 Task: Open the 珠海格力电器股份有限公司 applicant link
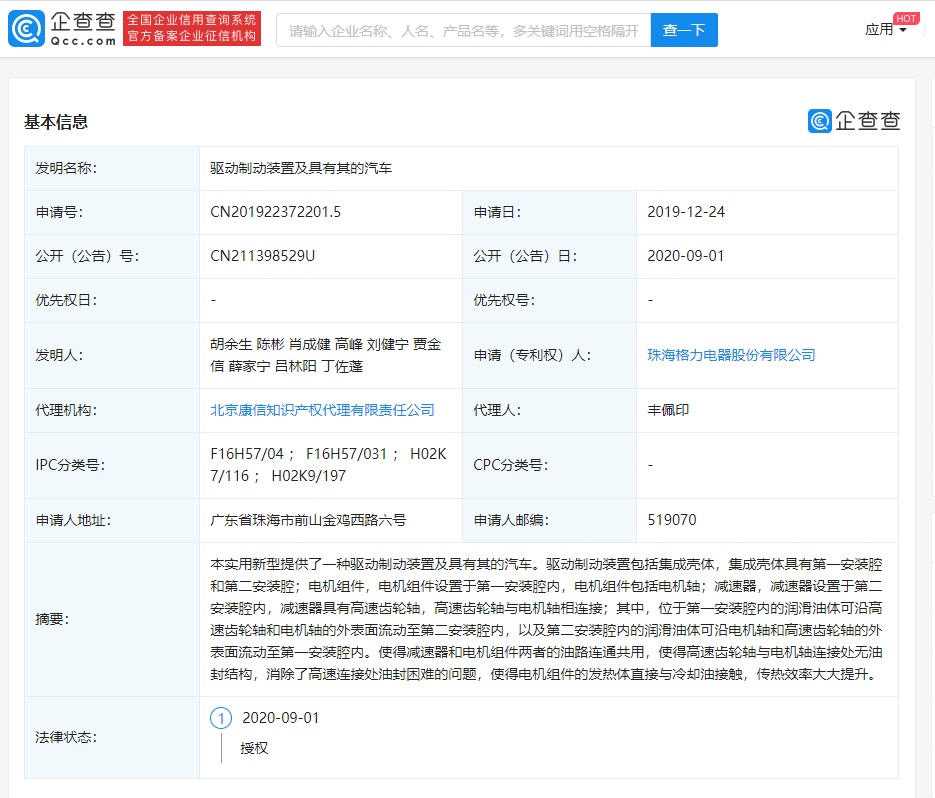point(731,355)
